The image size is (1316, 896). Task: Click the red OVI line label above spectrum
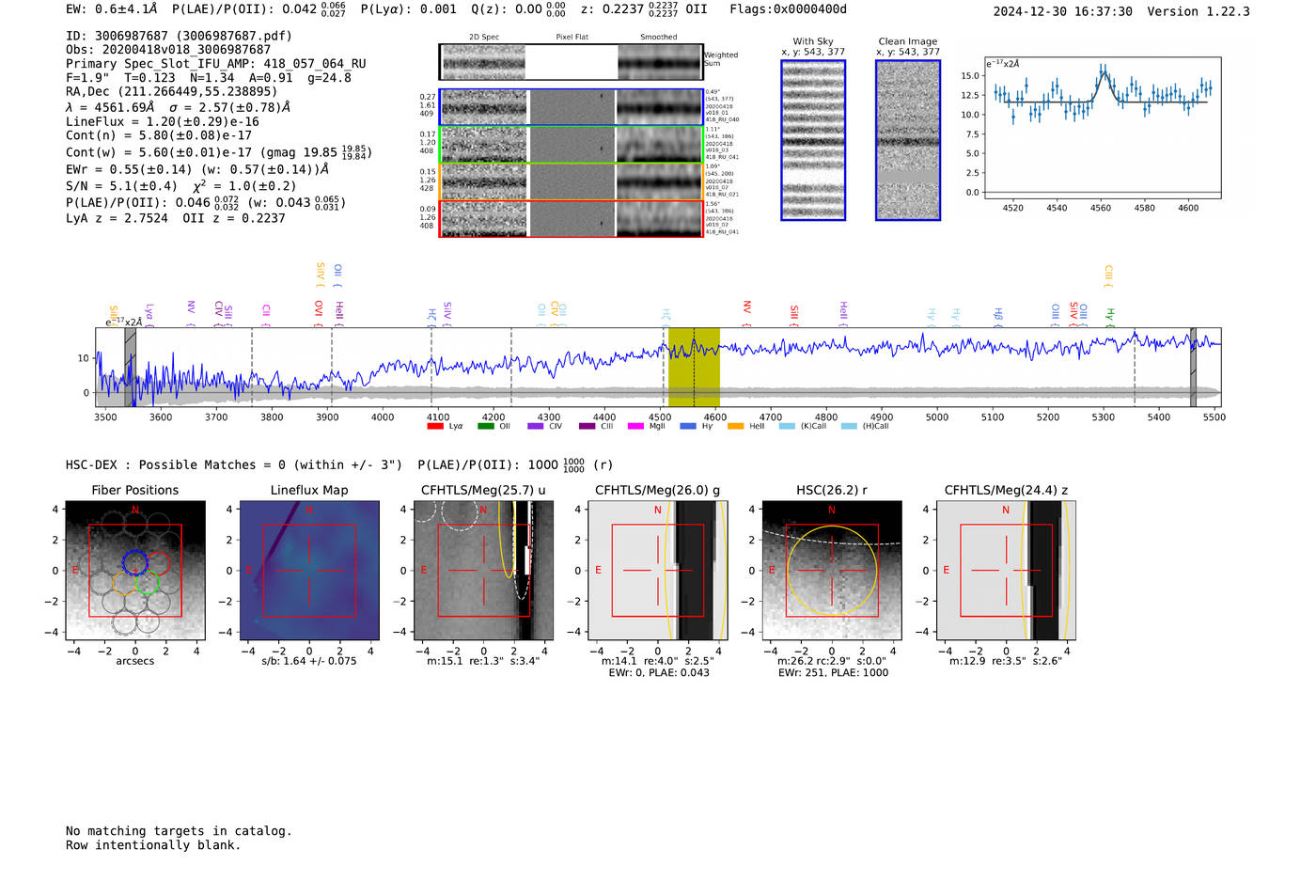(x=318, y=311)
